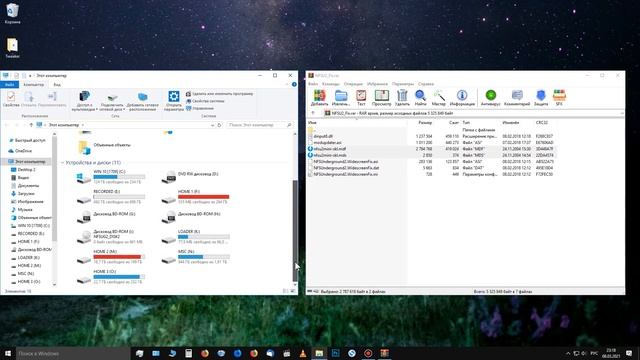Click Добавить сетевое расположение in Explorer ribbon
Image resolution: width=640 pixels, height=360 pixels.
click(x=142, y=101)
